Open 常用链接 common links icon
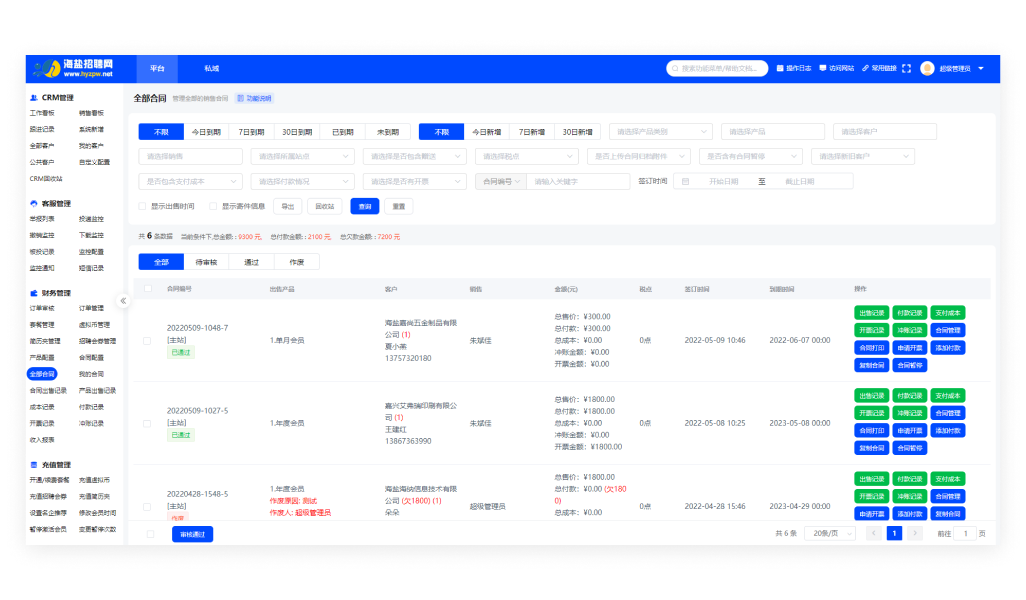The height and width of the screenshot is (600, 1026). [865, 68]
